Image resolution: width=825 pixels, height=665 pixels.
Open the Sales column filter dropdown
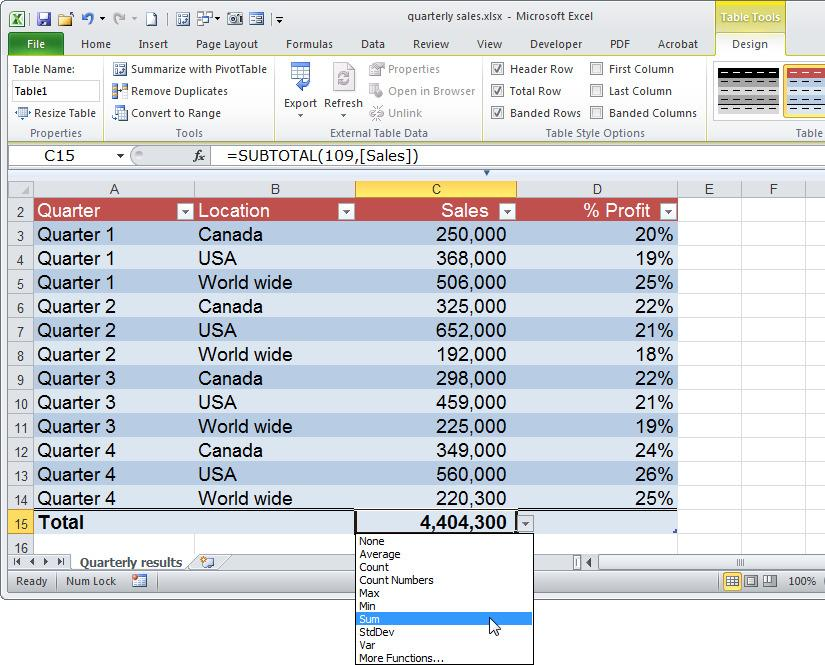(507, 211)
